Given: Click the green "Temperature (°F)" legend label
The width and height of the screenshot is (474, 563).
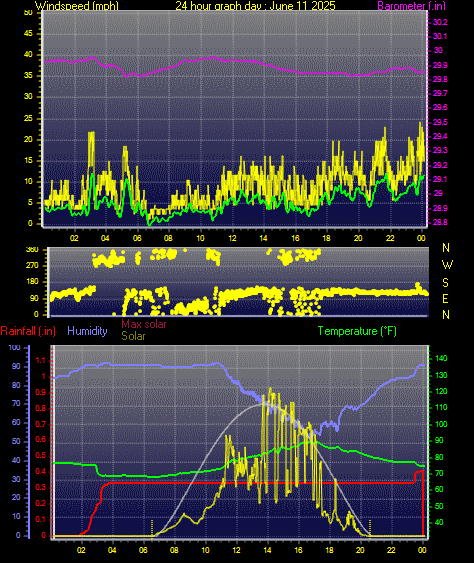Looking at the screenshot, I should click(x=357, y=331).
